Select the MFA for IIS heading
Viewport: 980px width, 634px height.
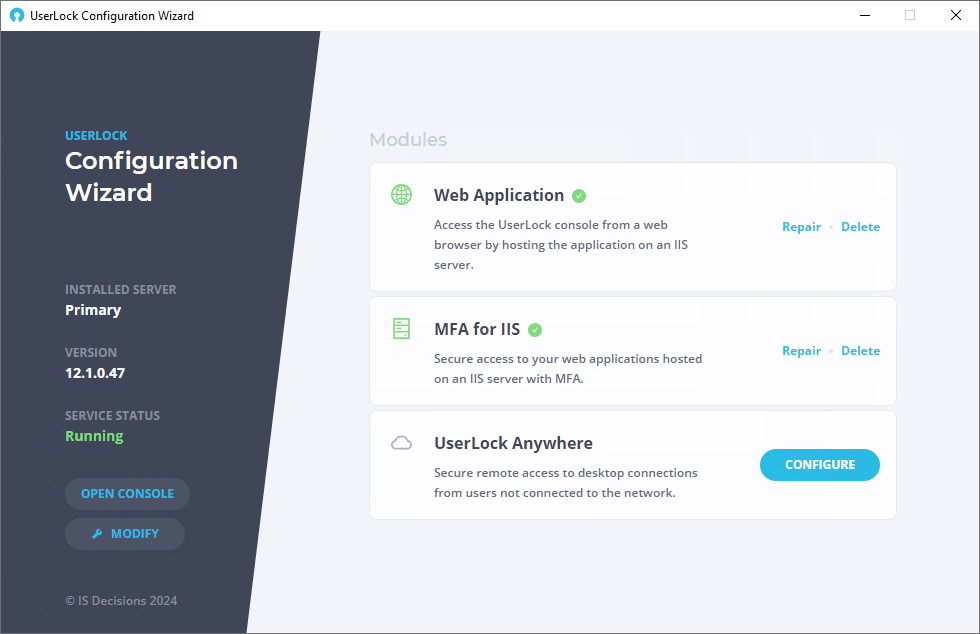tap(477, 329)
